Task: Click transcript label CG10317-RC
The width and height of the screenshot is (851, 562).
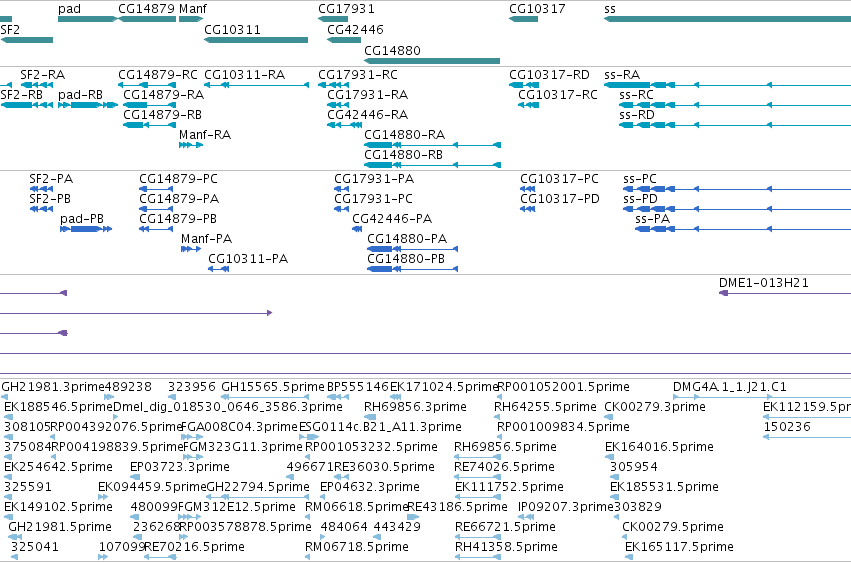Action: pyautogui.click(x=558, y=94)
